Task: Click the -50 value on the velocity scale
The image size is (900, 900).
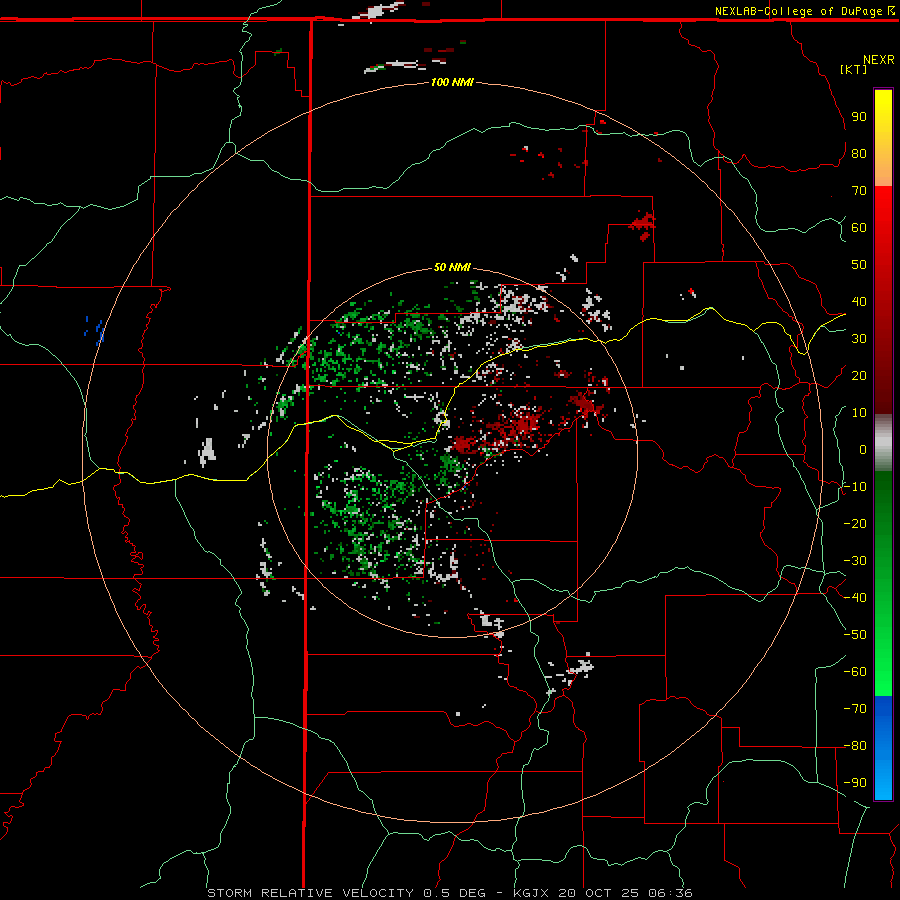Action: pyautogui.click(x=855, y=635)
